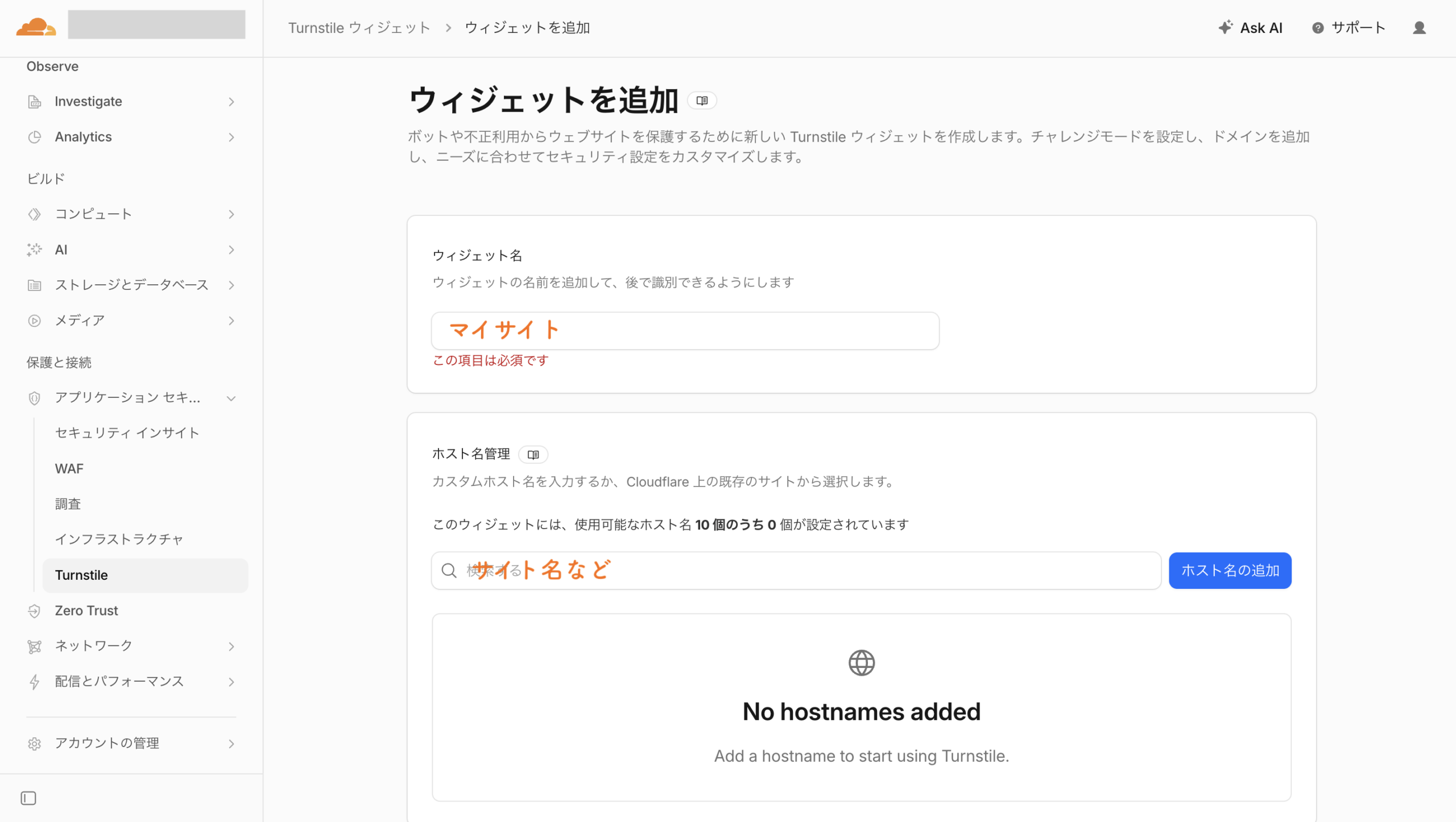Viewport: 1456px width, 822px height.
Task: Expand the 配信とパフォーマンス chevron
Action: [231, 682]
